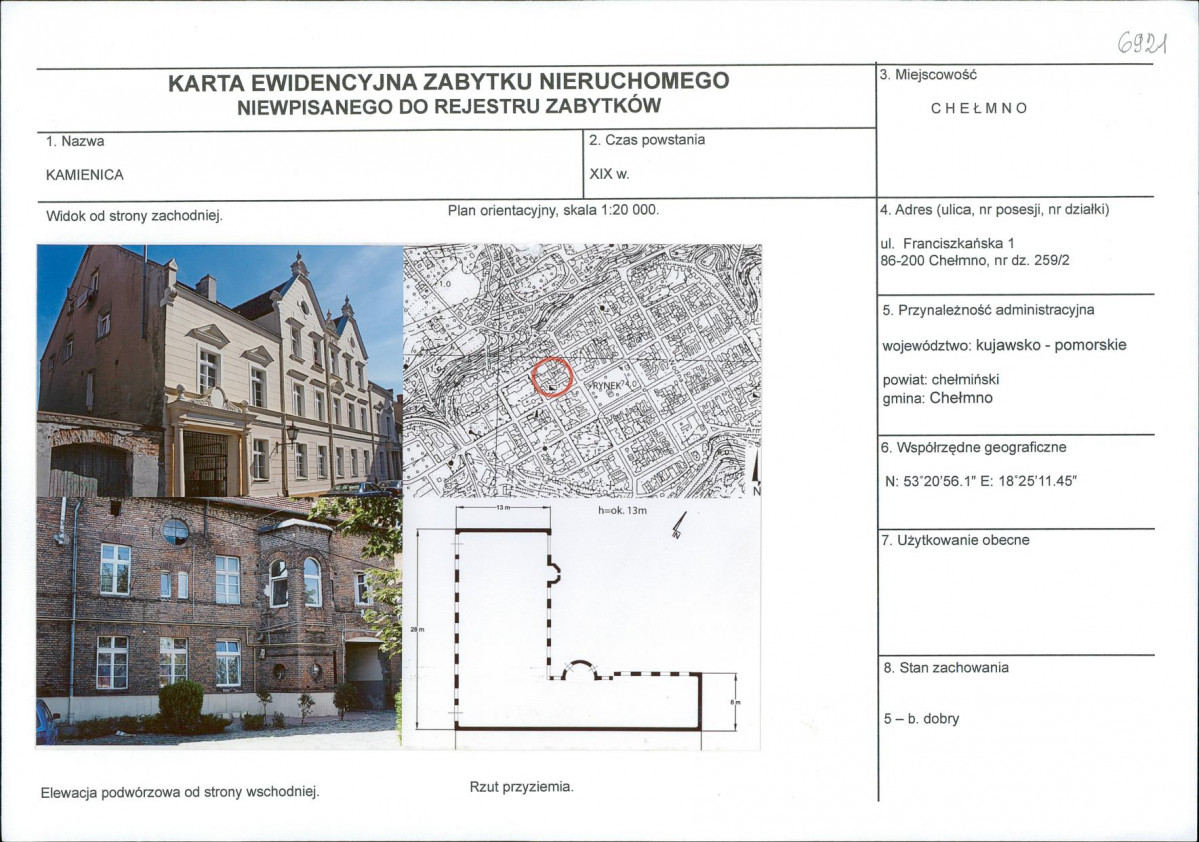Click the 'Elewacja podwórzowa od strony wschodniej' caption
This screenshot has width=1199, height=842.
coord(180,792)
